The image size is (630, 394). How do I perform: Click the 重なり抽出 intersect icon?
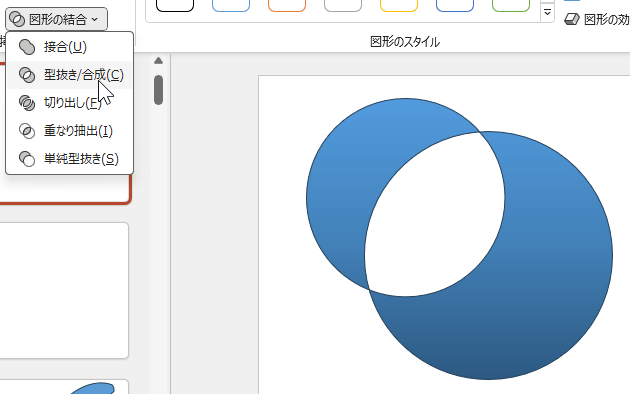pos(27,131)
